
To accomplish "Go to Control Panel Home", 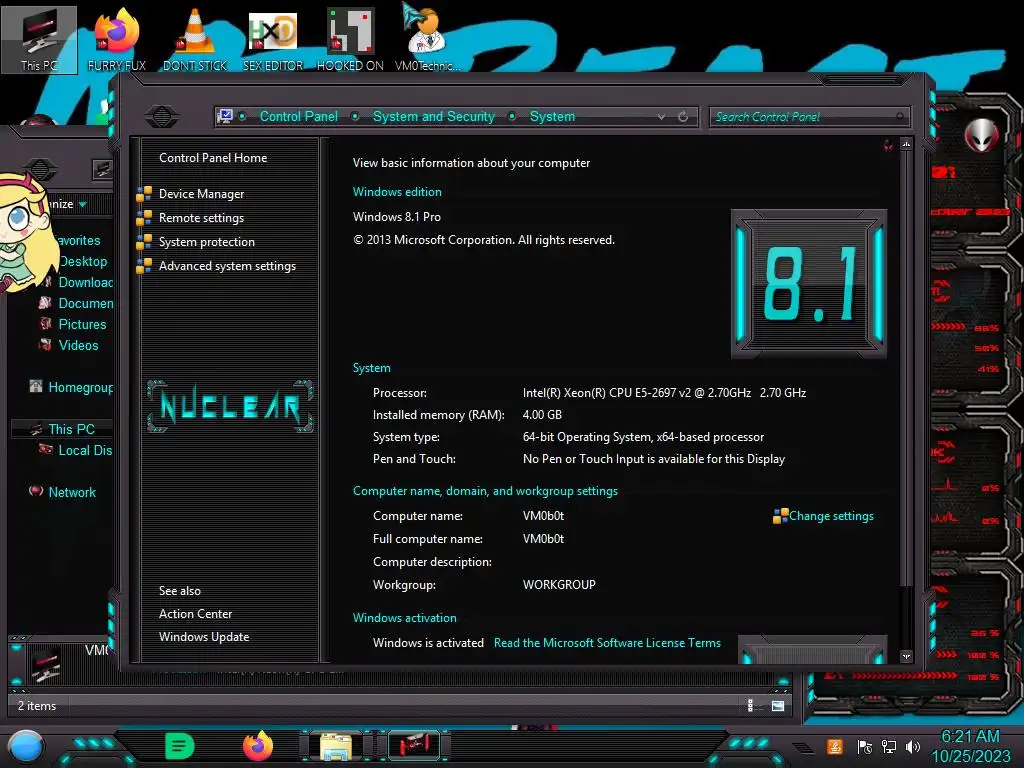I will [x=213, y=157].
